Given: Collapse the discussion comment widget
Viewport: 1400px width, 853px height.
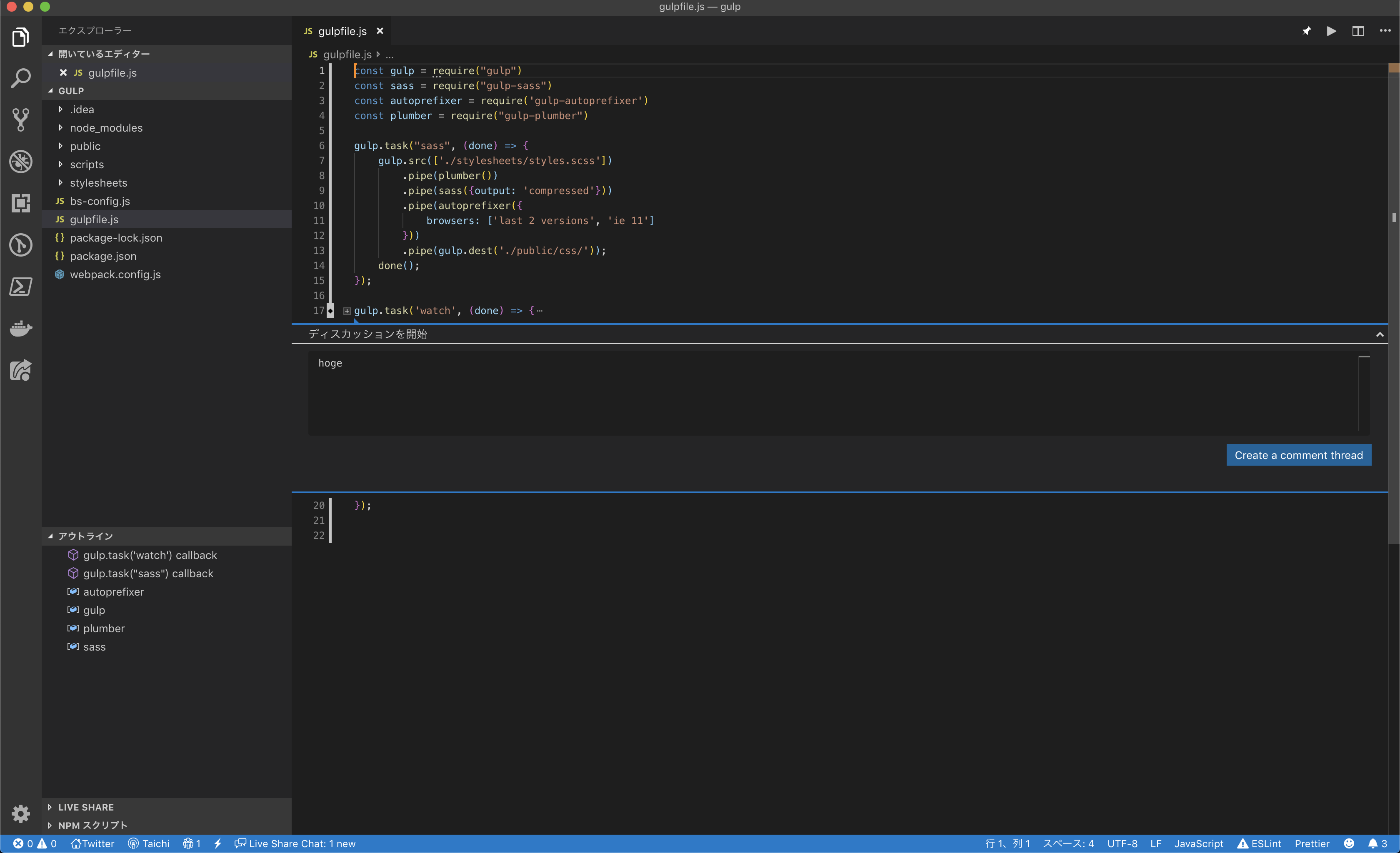Looking at the screenshot, I should (x=1380, y=334).
